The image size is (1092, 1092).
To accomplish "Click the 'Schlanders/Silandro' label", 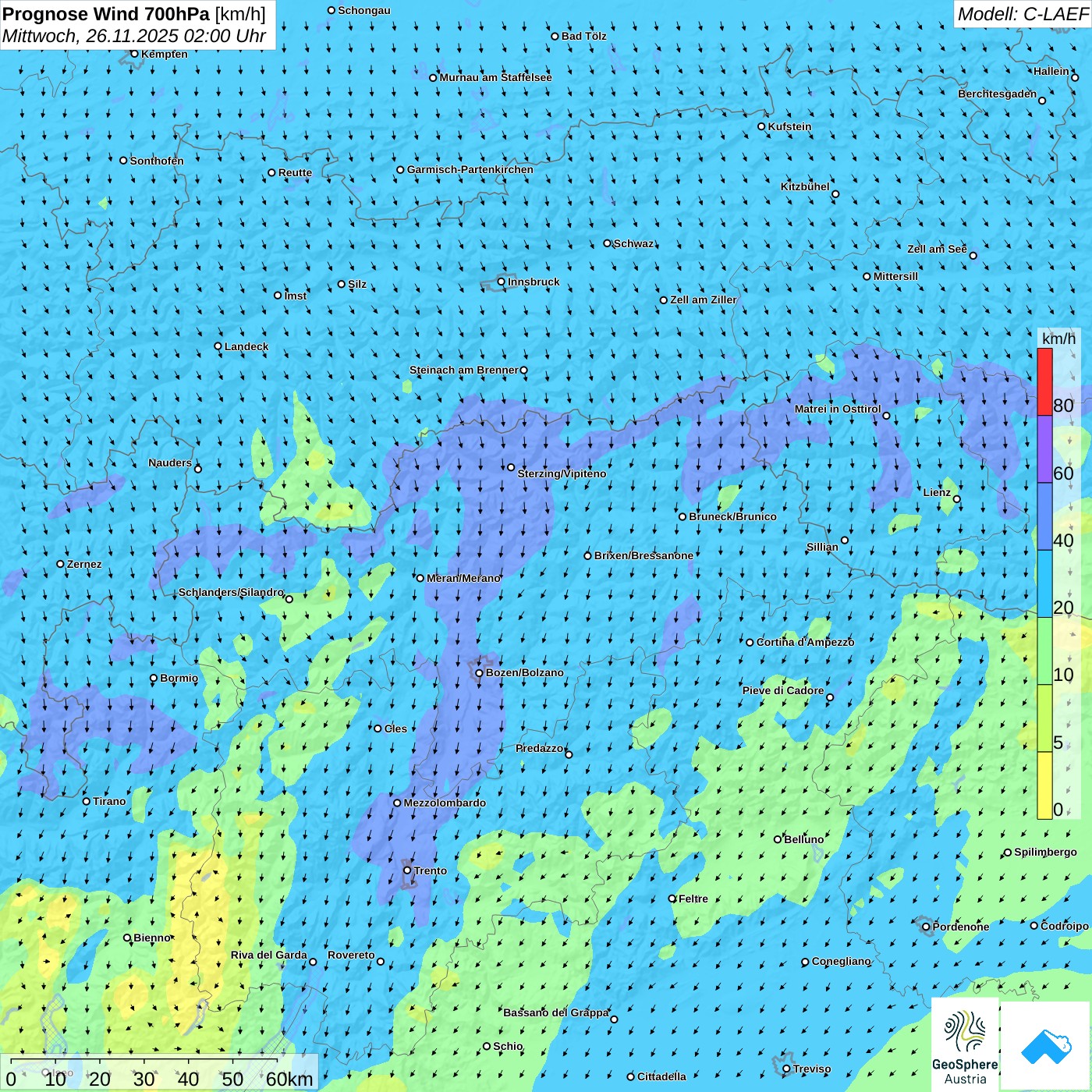I will [231, 592].
